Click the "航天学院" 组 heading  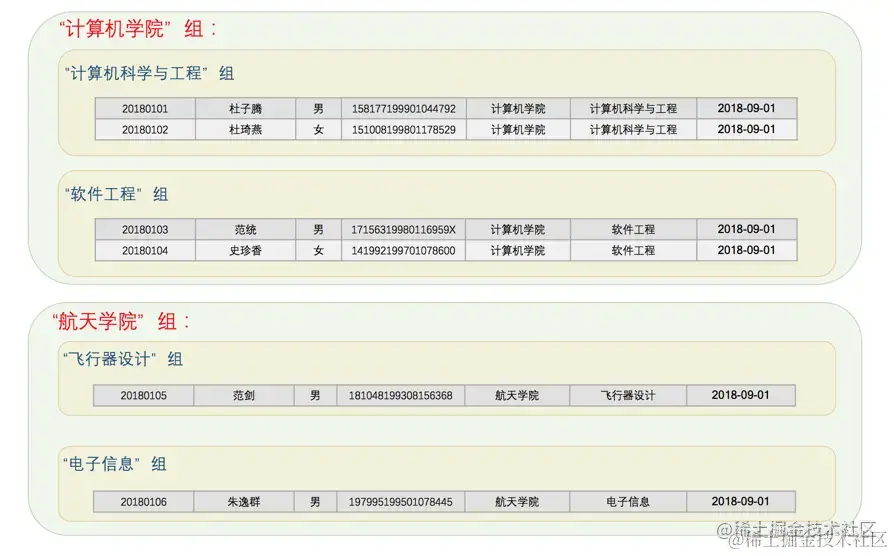point(121,321)
